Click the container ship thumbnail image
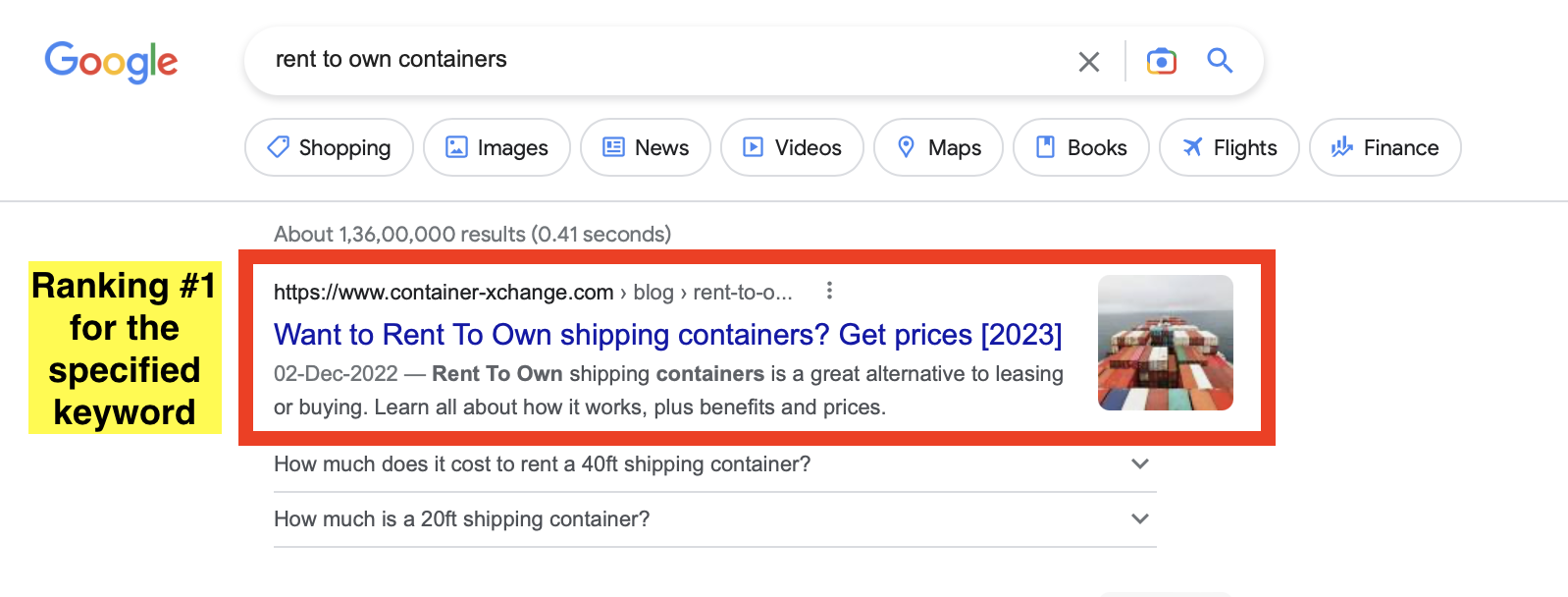This screenshot has height=597, width=1568. point(1165,343)
